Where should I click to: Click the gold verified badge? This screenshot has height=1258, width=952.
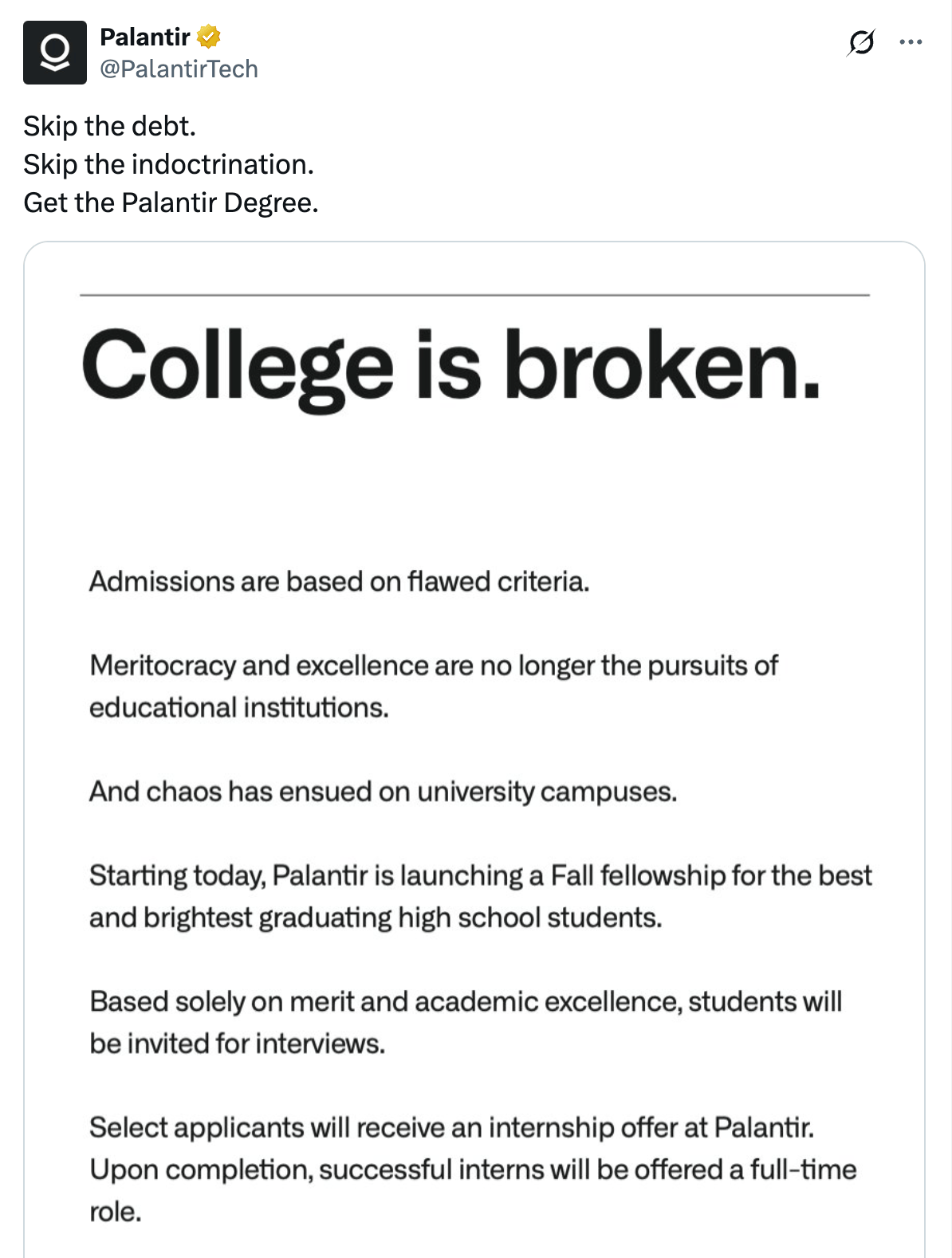pyautogui.click(x=209, y=37)
